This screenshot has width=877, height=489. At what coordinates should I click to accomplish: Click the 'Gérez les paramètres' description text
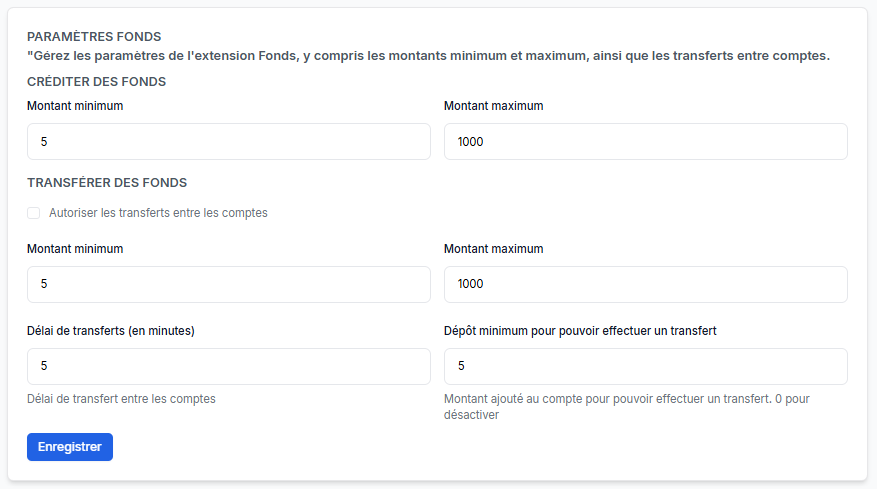coord(428,56)
